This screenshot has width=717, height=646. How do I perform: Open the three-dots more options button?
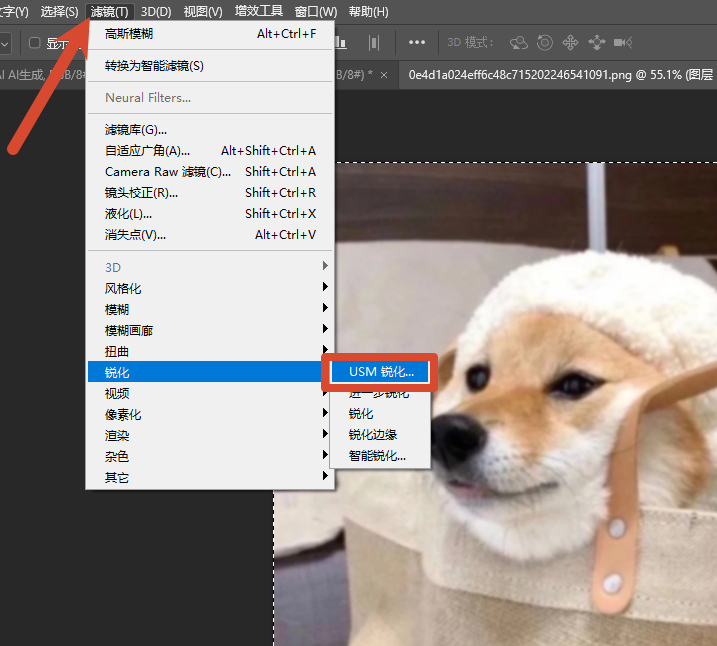click(417, 43)
